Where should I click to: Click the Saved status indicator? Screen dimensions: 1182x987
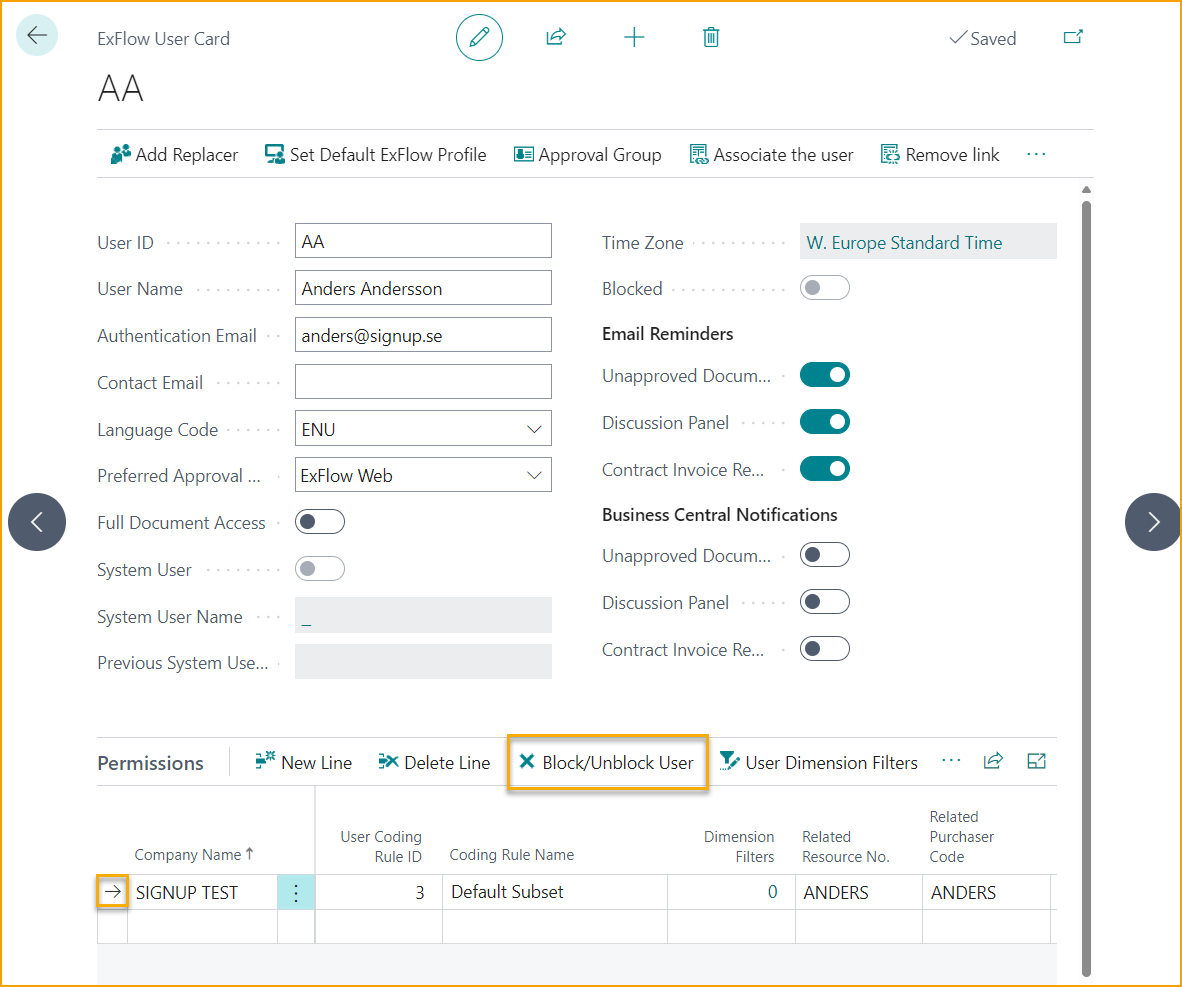[982, 38]
